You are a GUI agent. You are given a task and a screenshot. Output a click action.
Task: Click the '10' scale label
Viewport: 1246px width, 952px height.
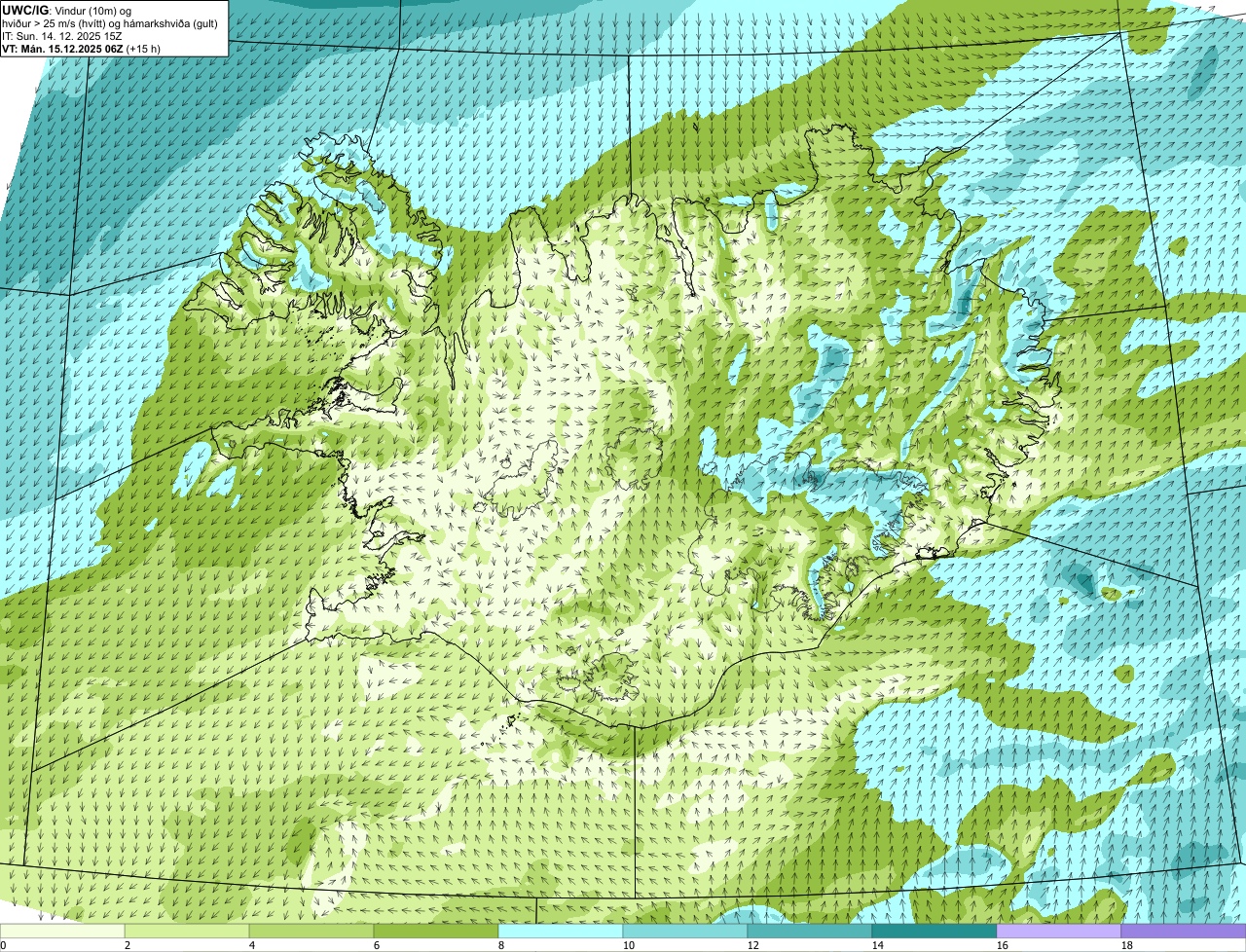coord(629,945)
